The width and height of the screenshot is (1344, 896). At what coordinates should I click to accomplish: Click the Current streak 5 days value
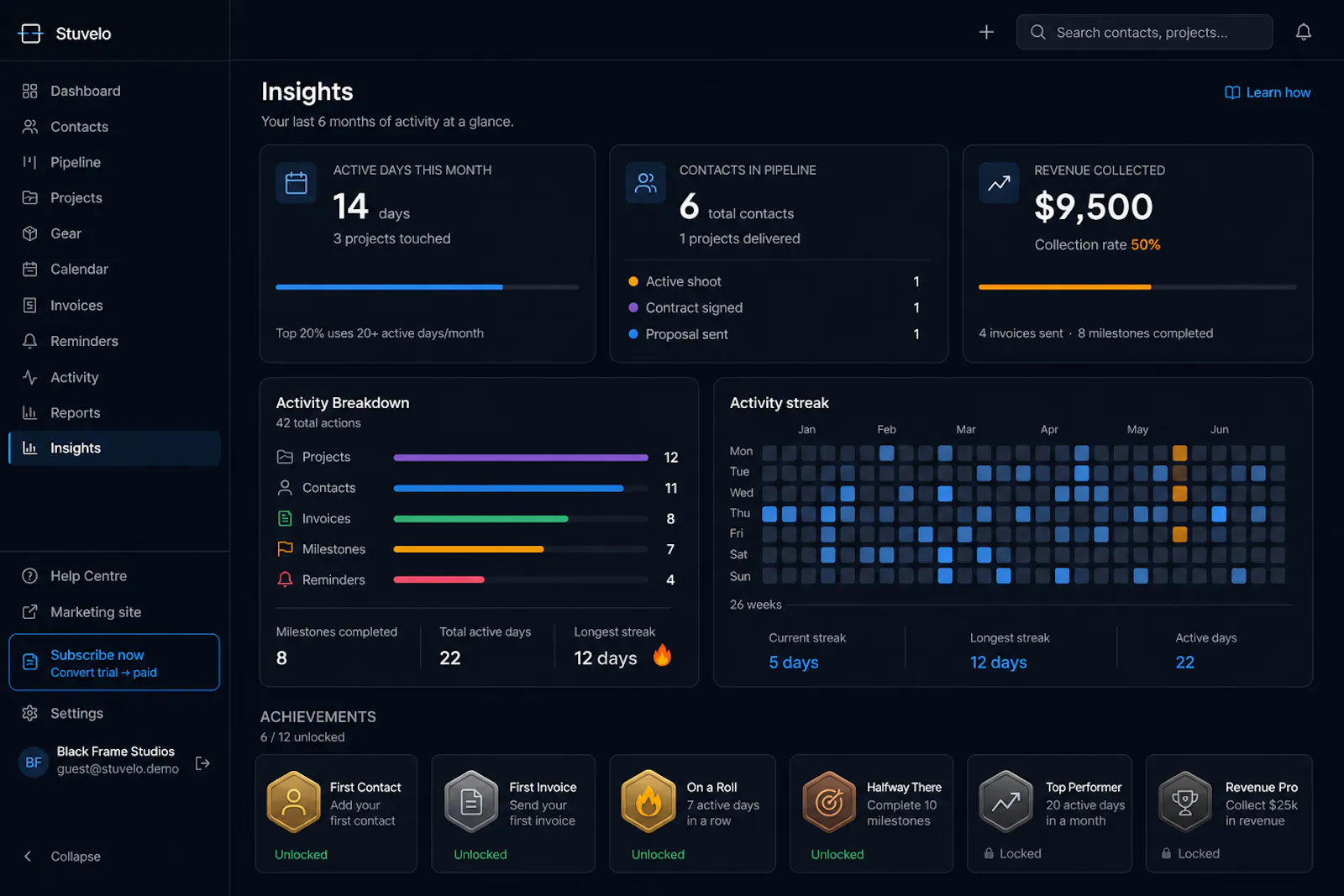click(x=794, y=663)
